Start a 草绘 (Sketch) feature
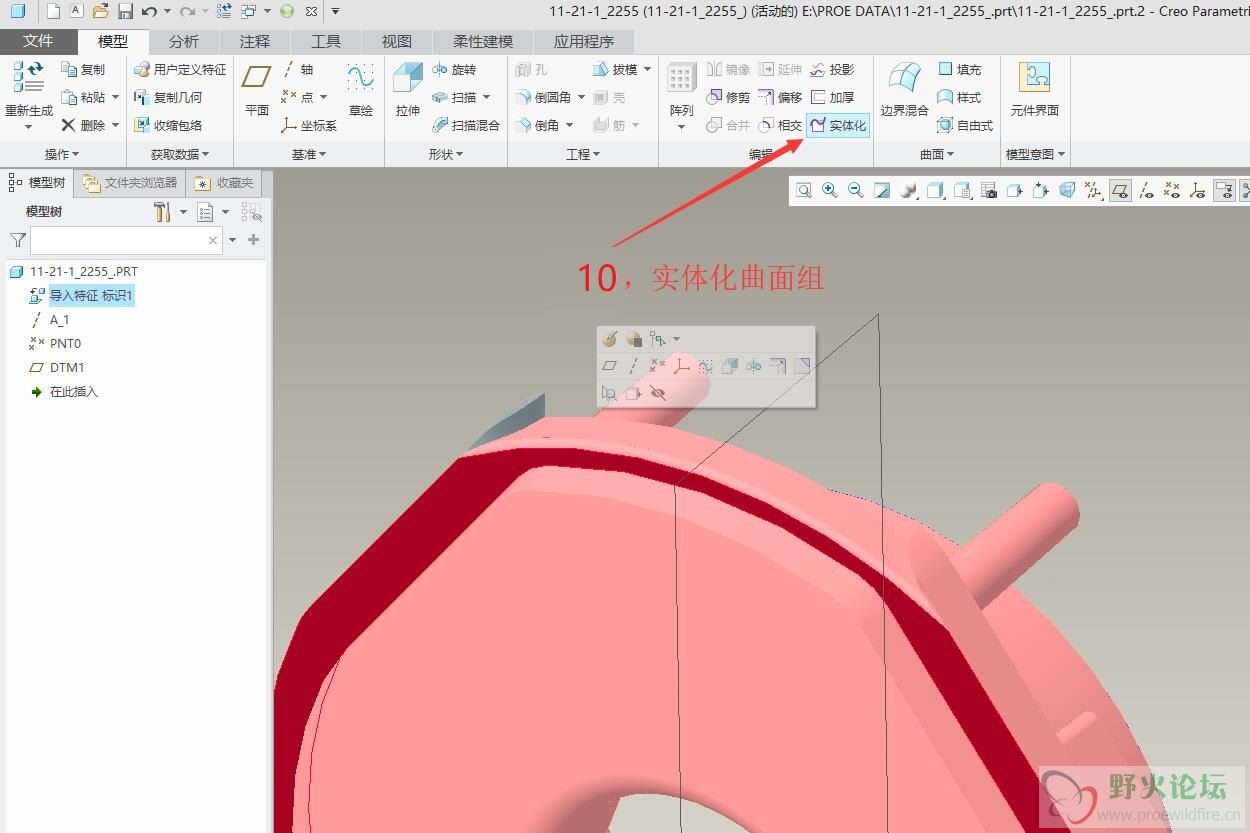 [x=360, y=90]
